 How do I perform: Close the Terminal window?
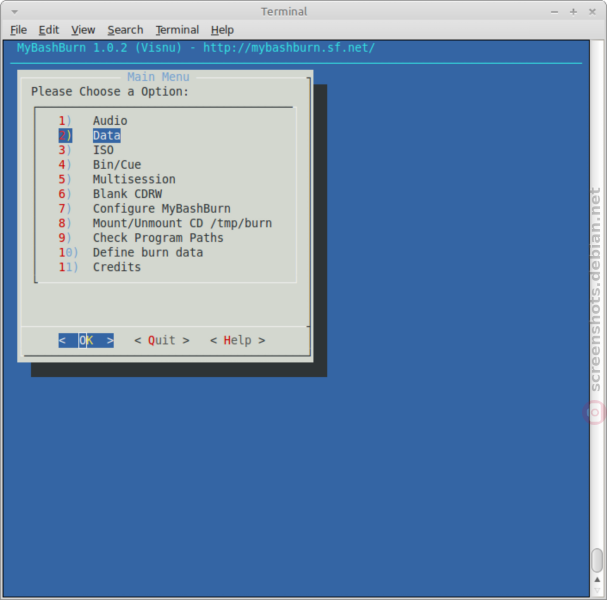[592, 12]
